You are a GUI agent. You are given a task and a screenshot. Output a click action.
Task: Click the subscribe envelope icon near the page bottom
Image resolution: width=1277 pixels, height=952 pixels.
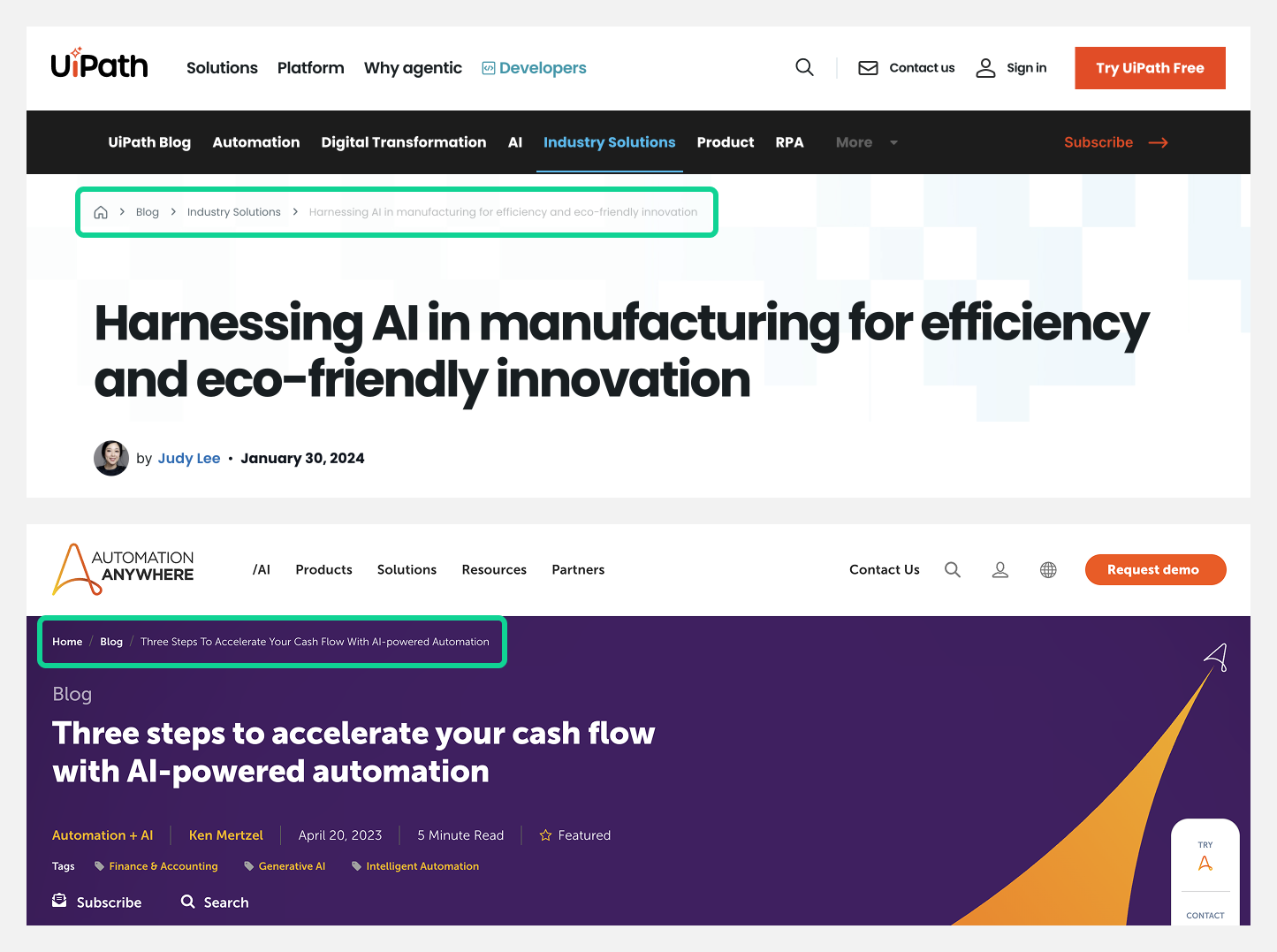click(x=59, y=900)
